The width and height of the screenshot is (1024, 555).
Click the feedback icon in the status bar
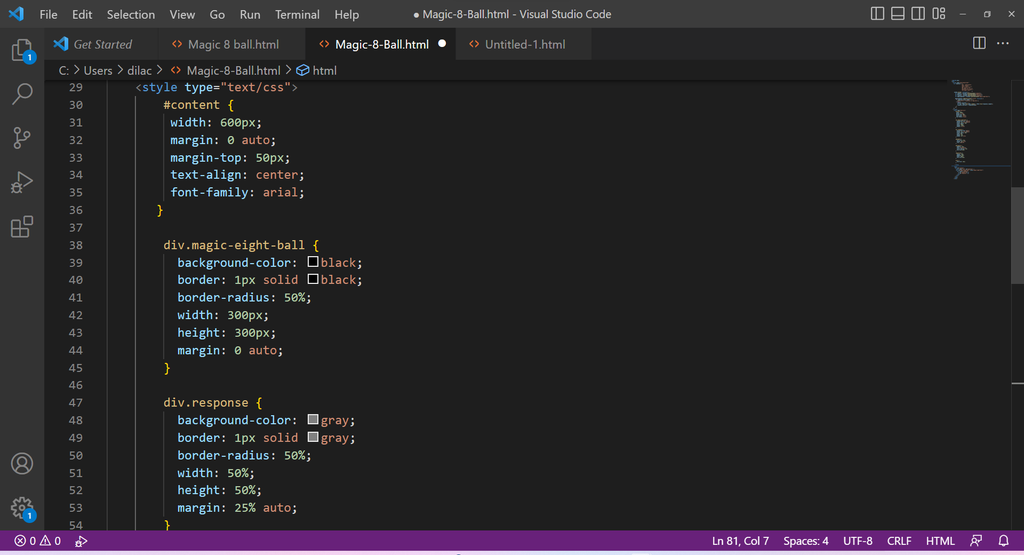976,541
